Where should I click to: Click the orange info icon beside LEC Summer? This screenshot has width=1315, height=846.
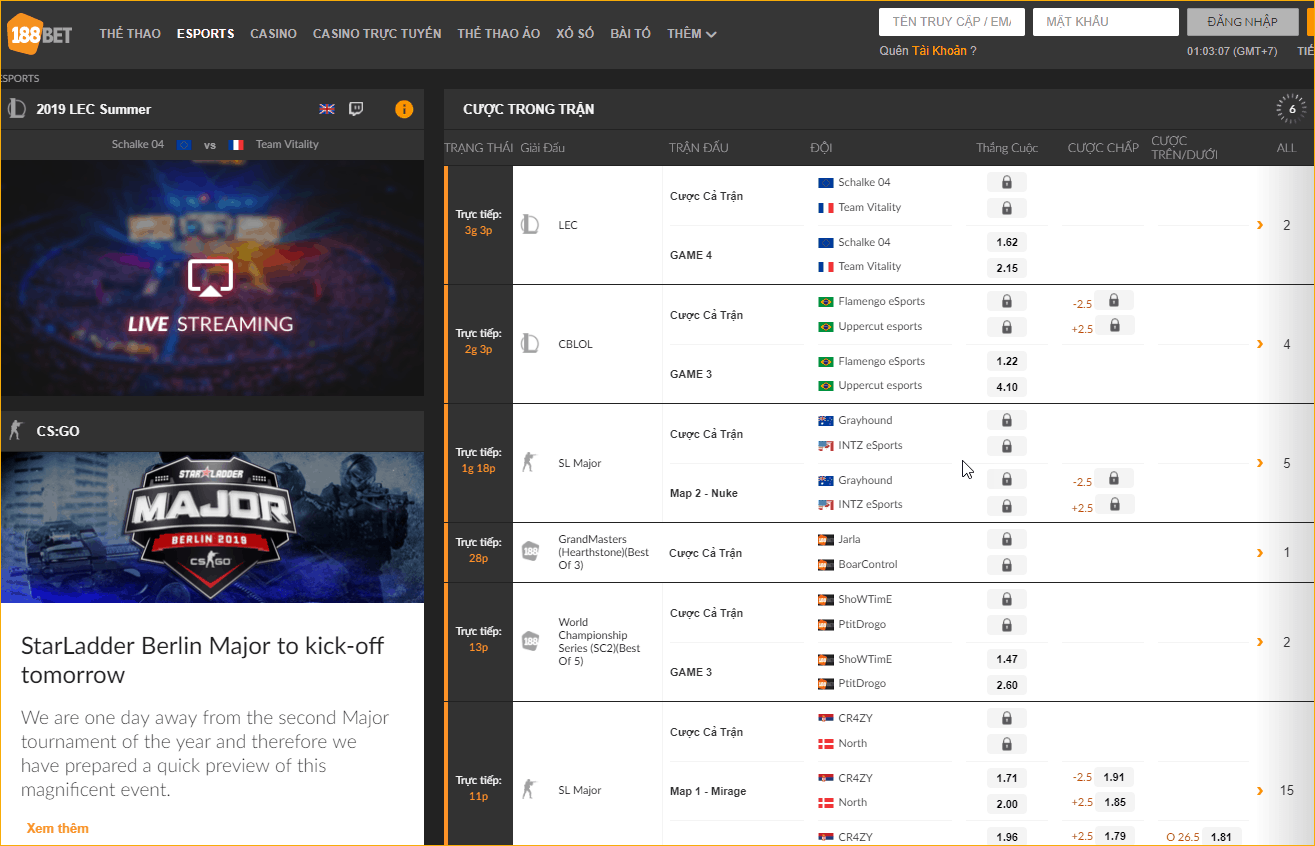404,109
